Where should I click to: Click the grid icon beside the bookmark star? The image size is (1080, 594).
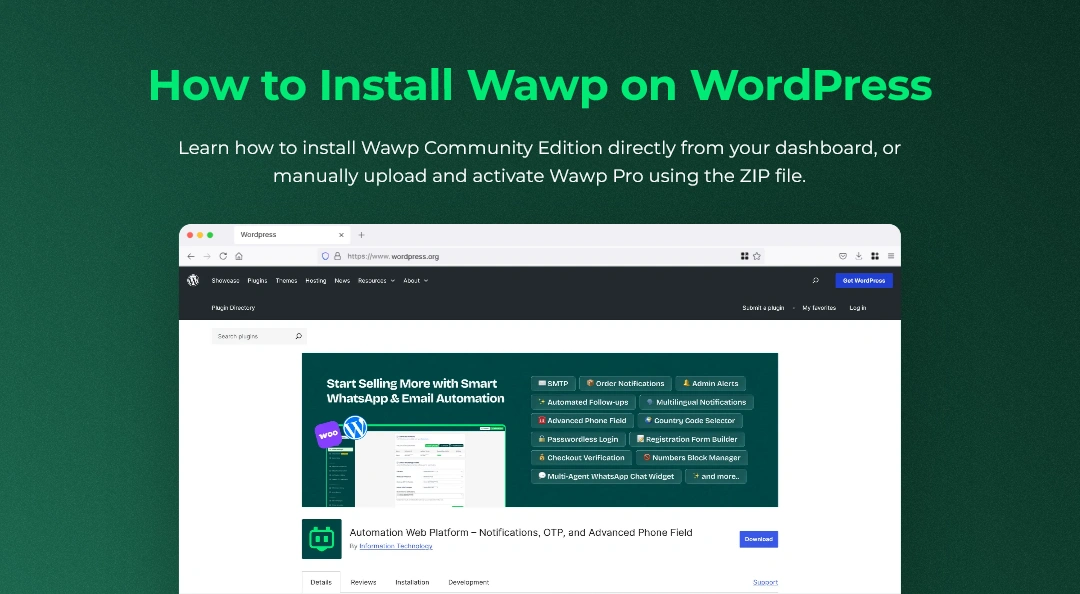pos(745,256)
